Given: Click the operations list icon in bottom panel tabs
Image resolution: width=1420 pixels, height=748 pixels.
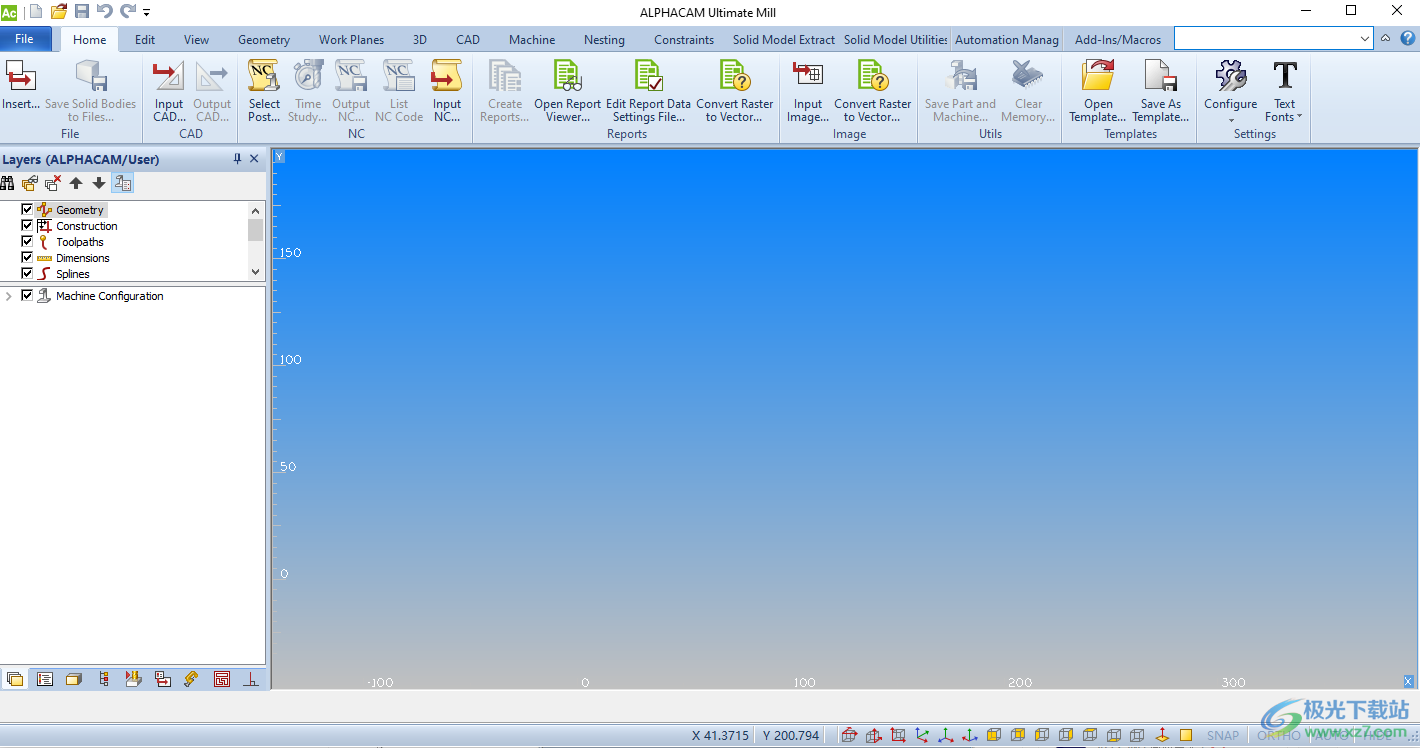Looking at the screenshot, I should [x=44, y=679].
